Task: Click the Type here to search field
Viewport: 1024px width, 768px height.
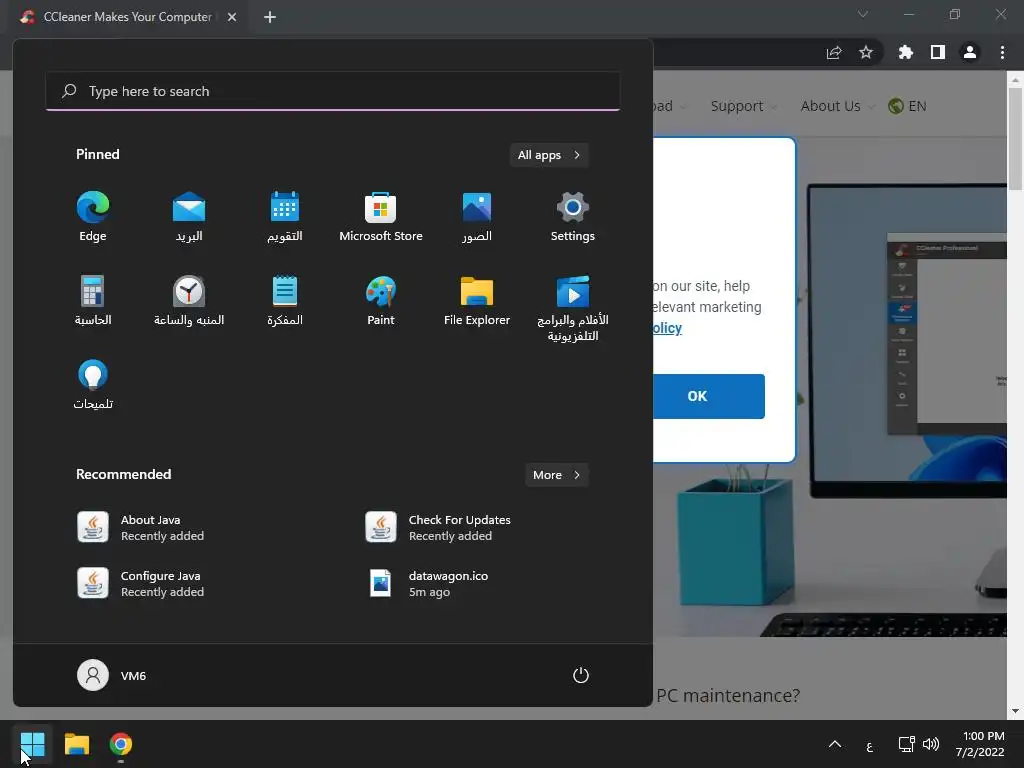Action: [332, 91]
